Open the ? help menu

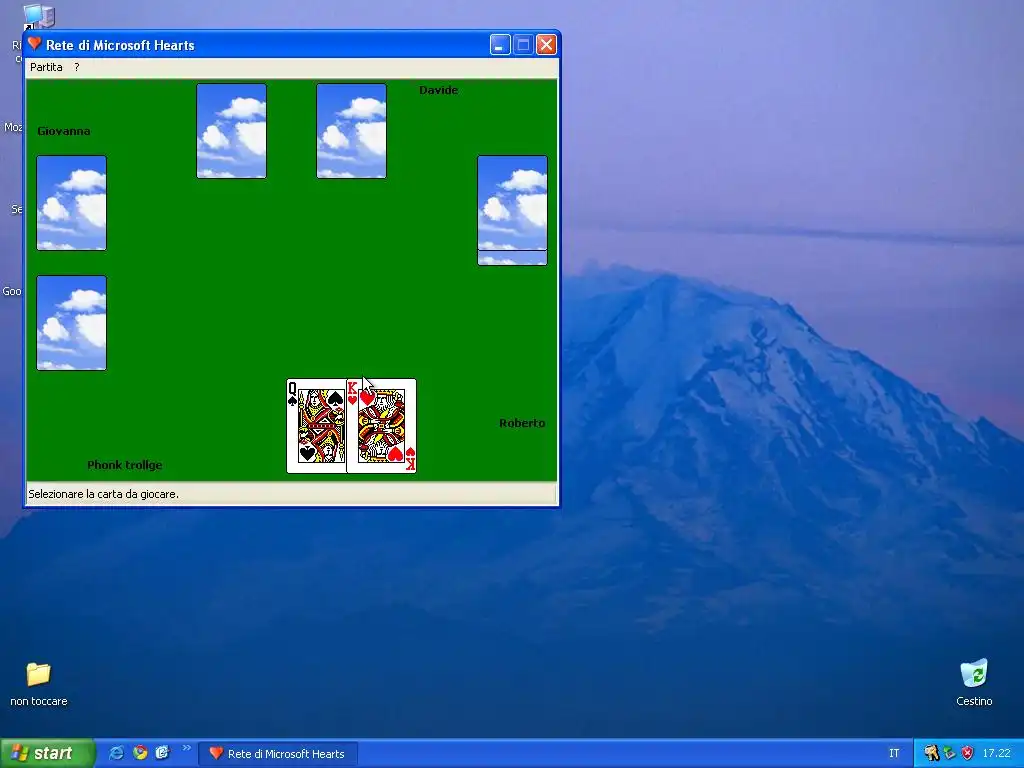(x=76, y=67)
